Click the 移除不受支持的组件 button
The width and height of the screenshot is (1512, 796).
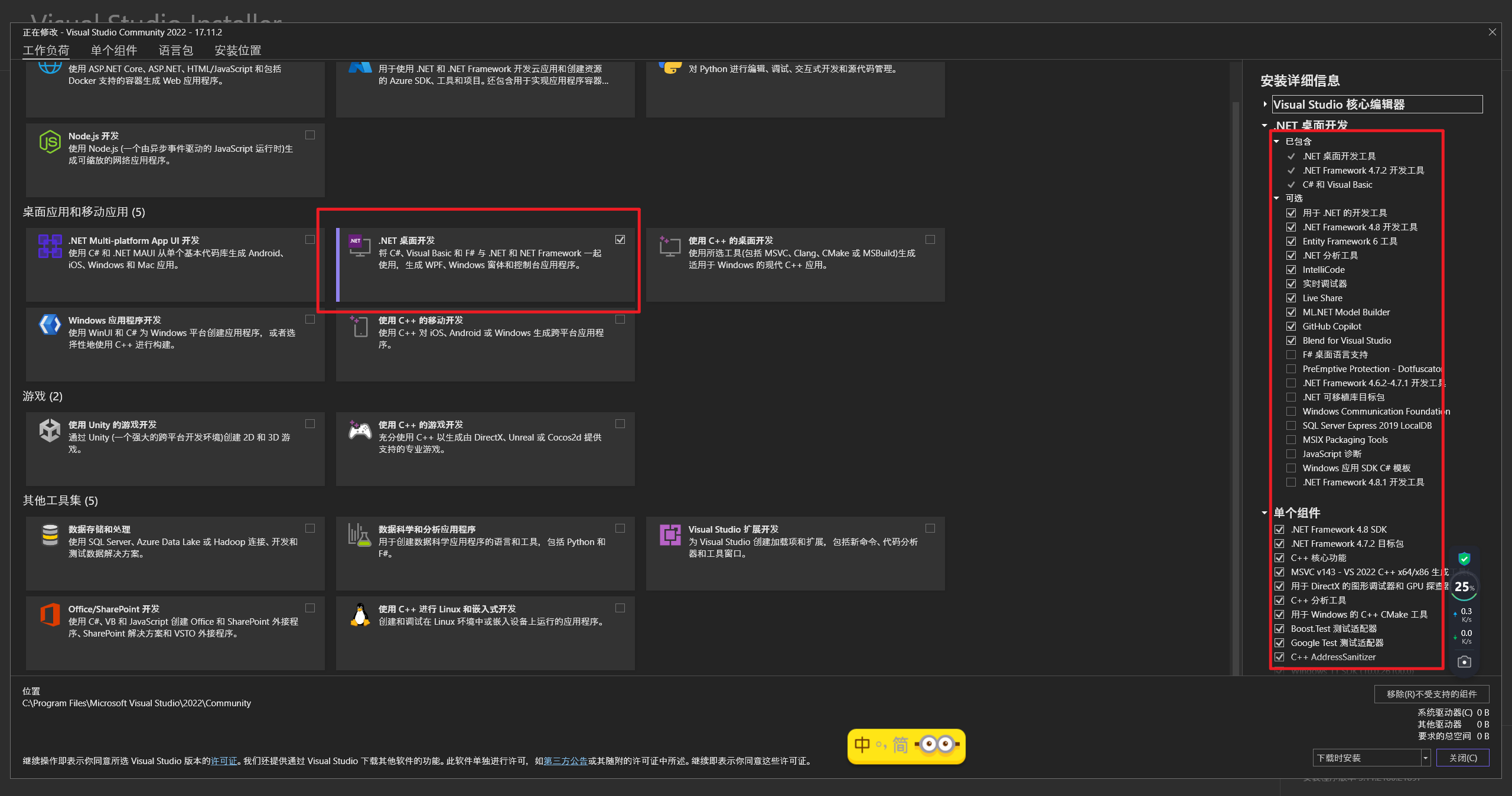[1431, 694]
